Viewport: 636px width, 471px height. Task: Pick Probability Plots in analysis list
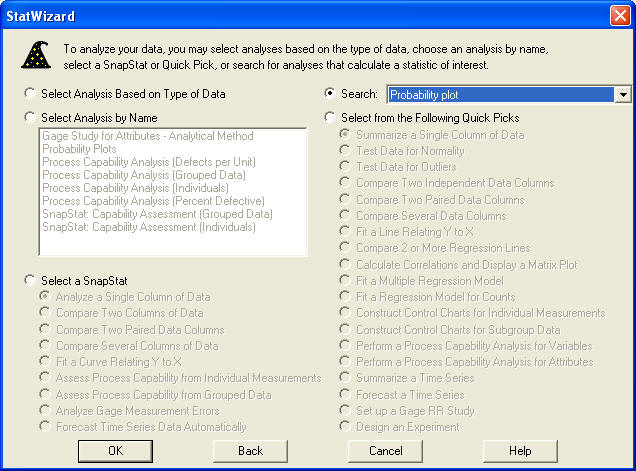[x=79, y=149]
